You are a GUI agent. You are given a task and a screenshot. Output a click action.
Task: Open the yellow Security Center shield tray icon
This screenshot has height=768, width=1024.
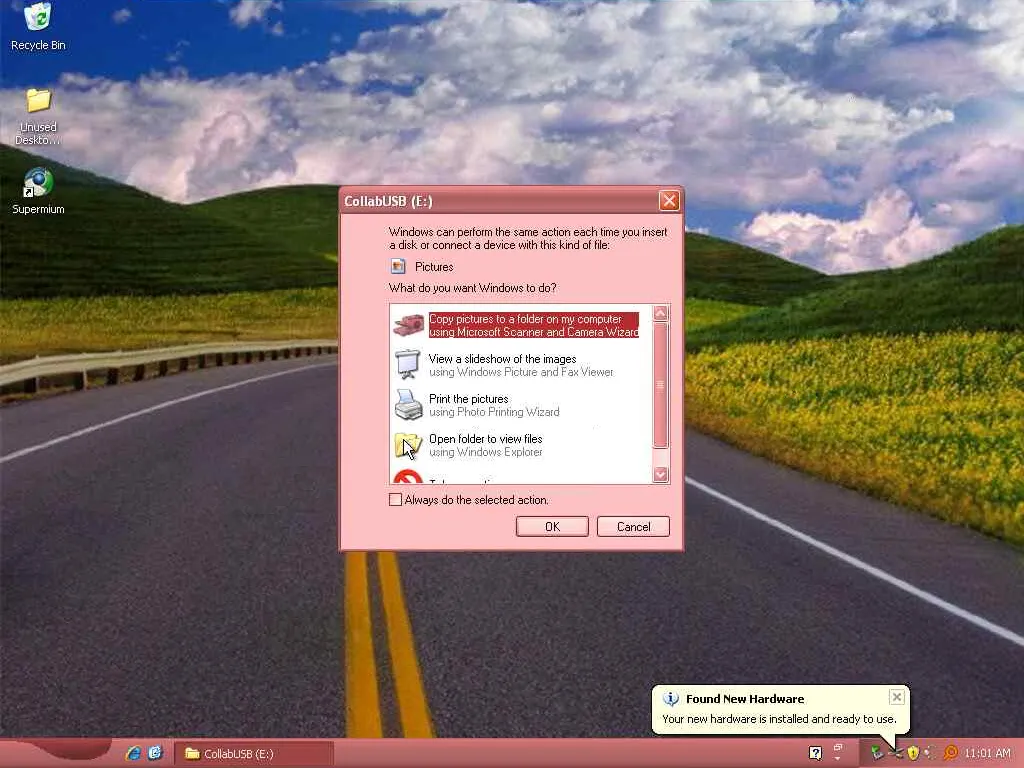click(x=913, y=753)
